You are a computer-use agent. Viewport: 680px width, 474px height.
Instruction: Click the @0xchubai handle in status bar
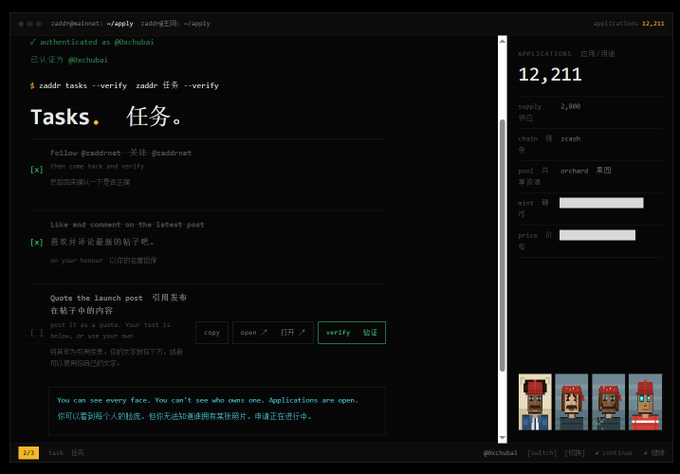tap(500, 453)
